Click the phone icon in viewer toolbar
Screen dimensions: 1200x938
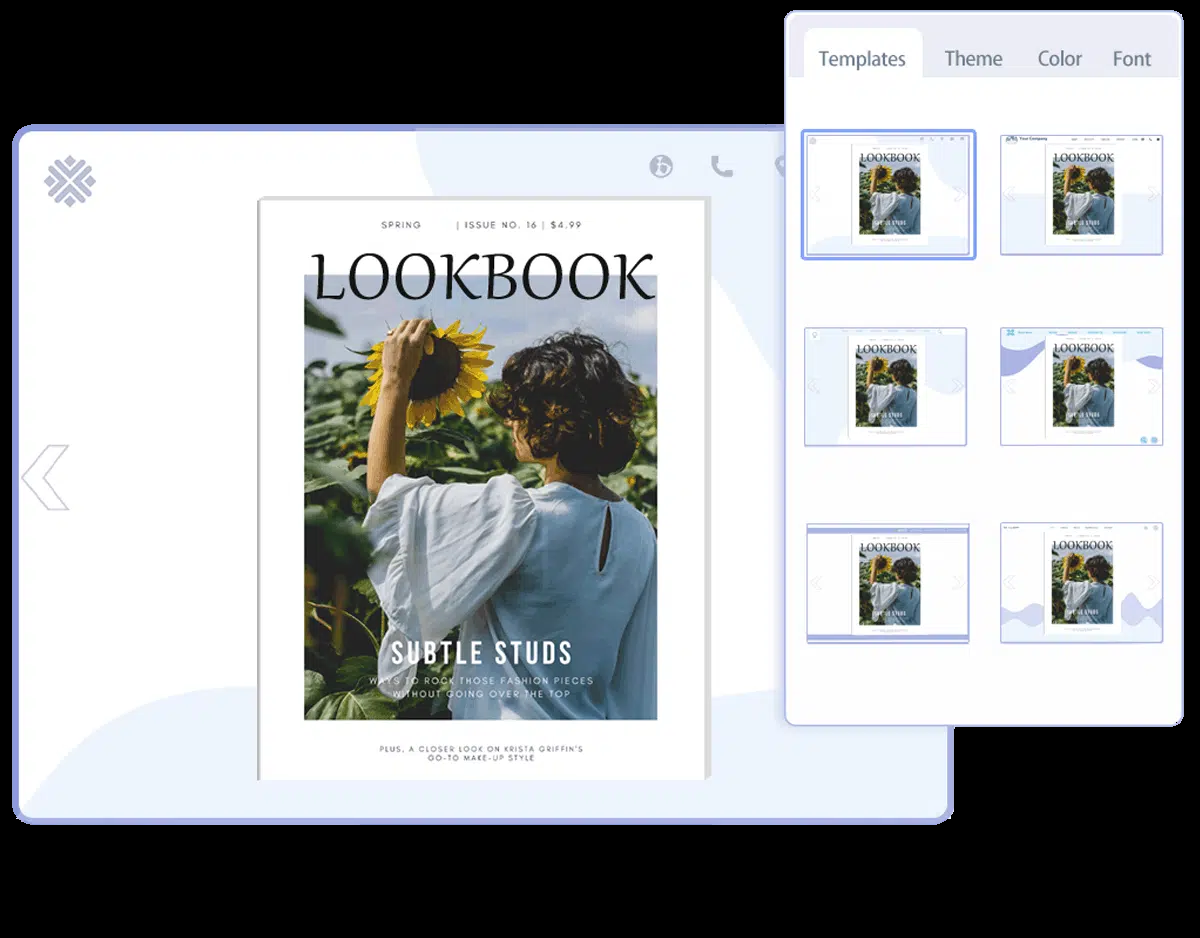721,166
